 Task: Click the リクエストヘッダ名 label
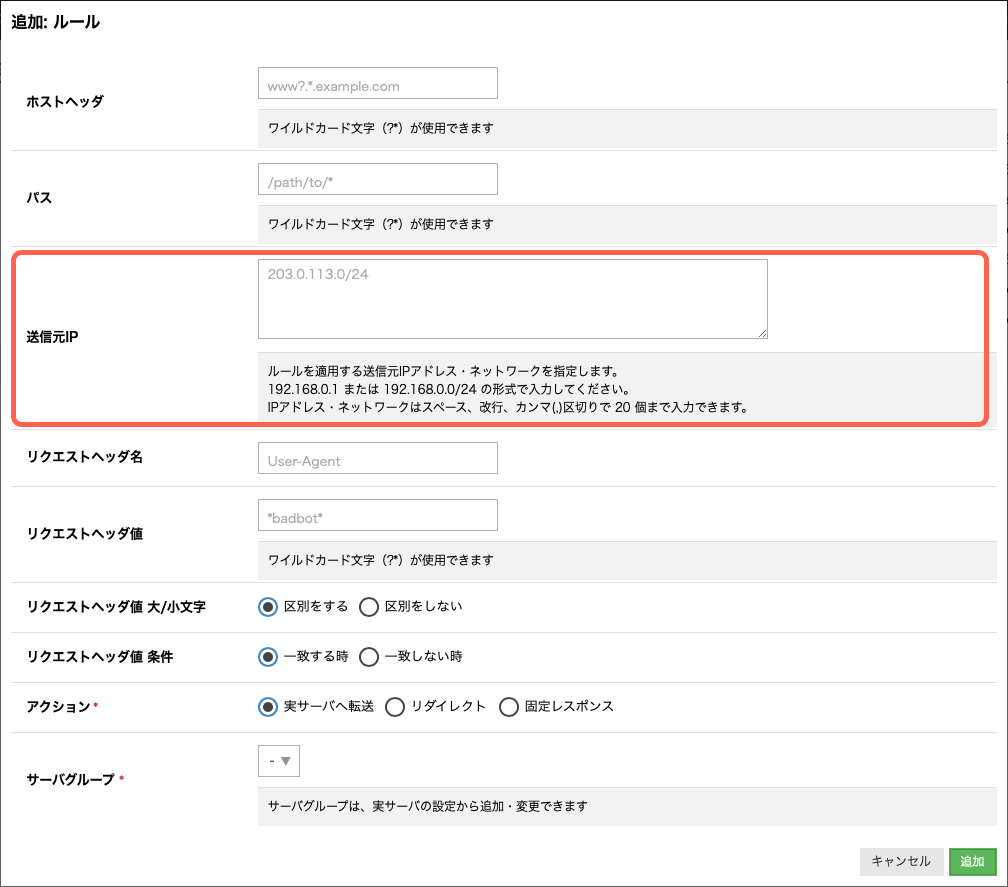coord(84,457)
